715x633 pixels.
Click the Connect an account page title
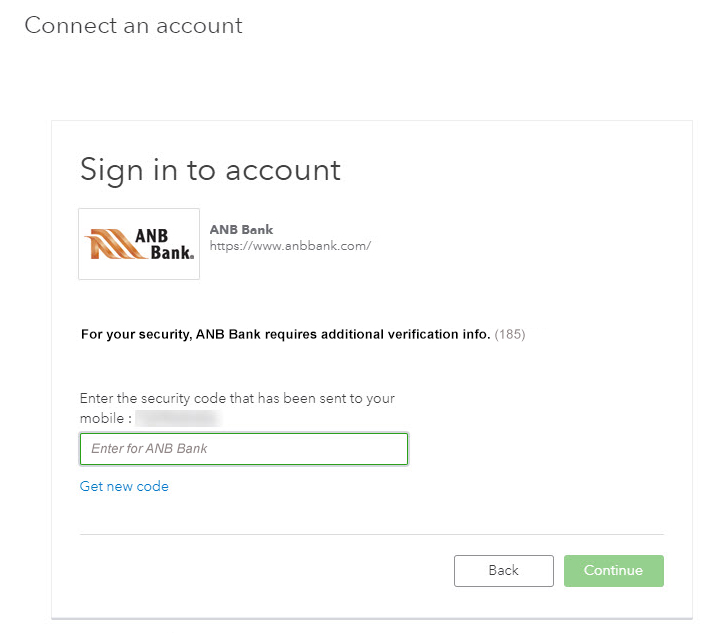point(133,26)
